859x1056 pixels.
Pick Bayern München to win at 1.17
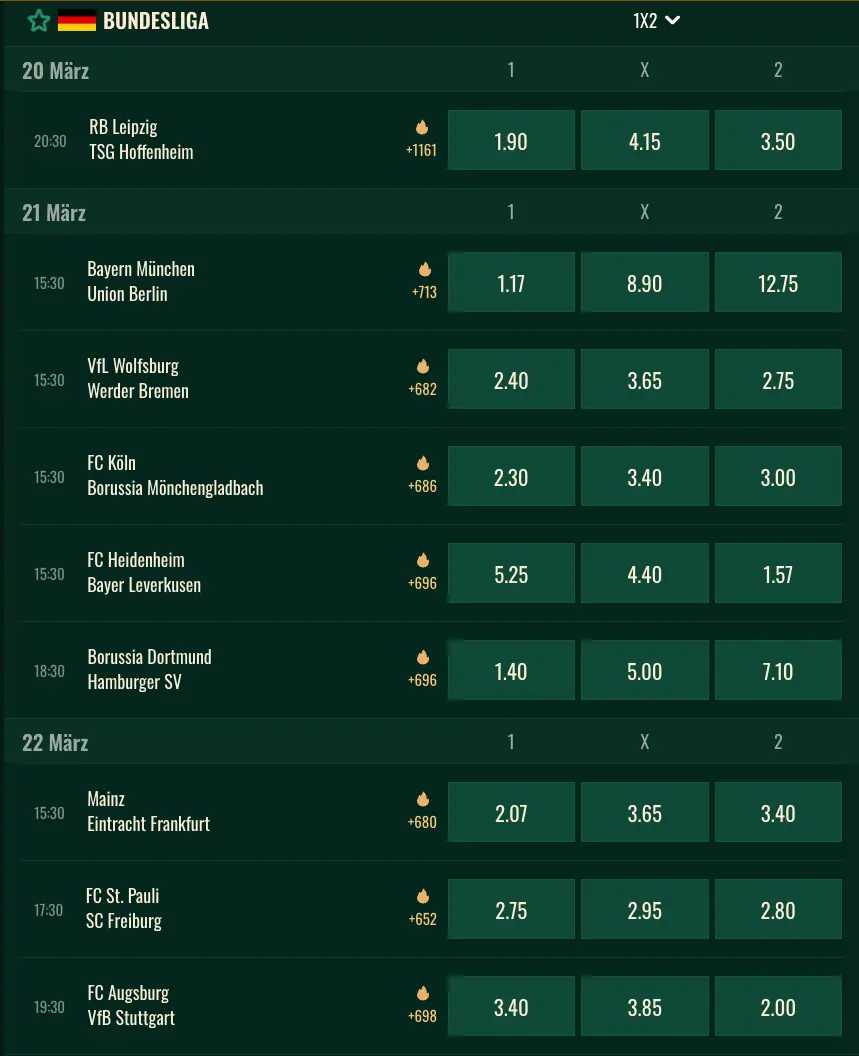[511, 282]
